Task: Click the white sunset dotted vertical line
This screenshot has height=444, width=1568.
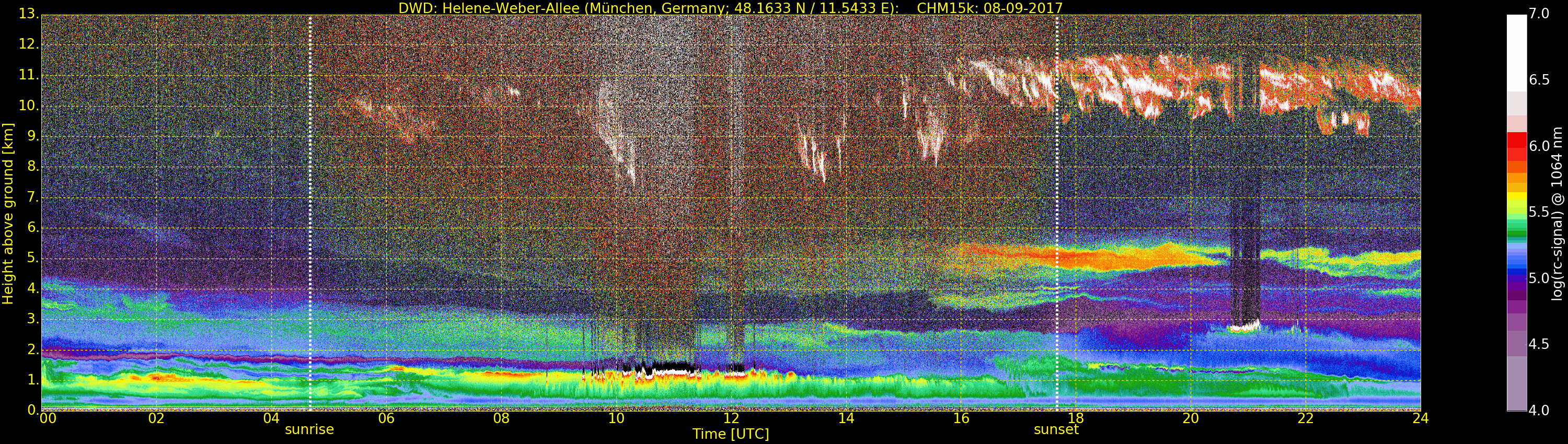Action: click(1057, 213)
